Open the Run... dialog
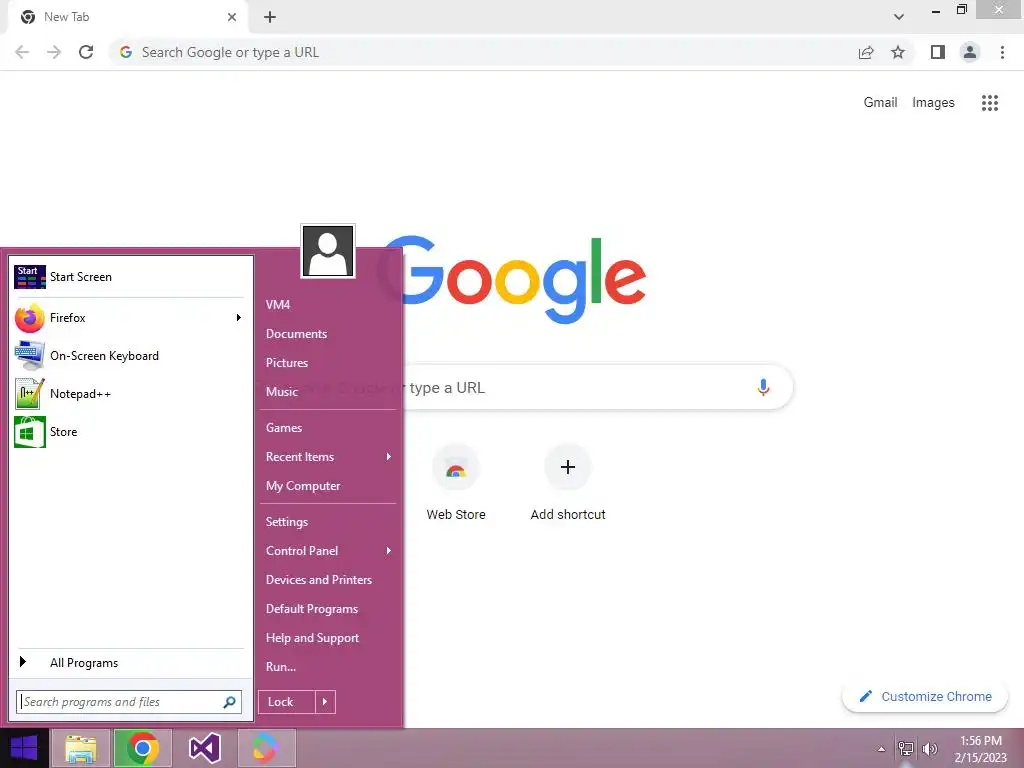This screenshot has width=1024, height=768. point(328,667)
